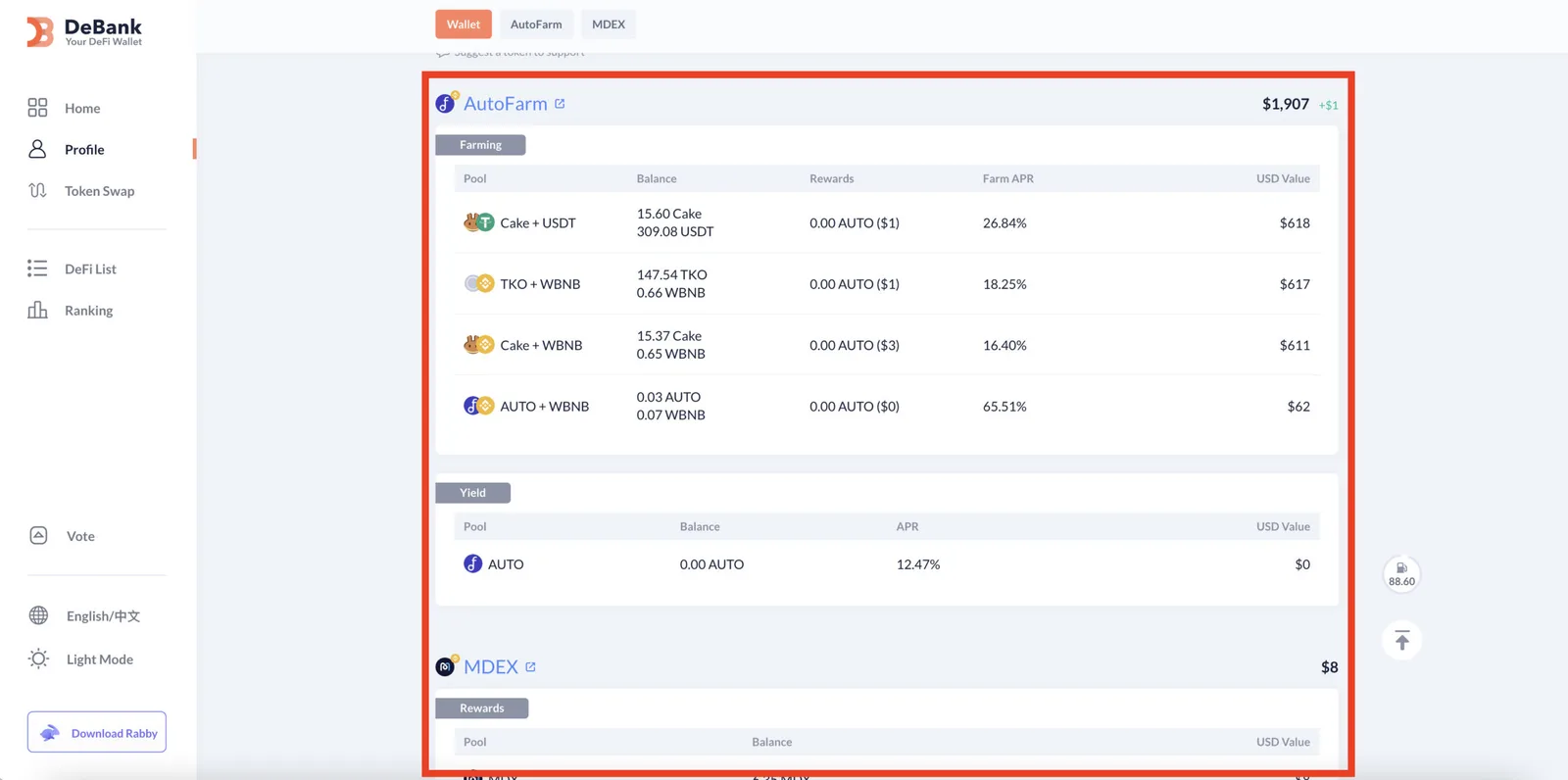Screen dimensions: 1568x780
Task: Click the Download Rabby button
Action: coord(97,732)
